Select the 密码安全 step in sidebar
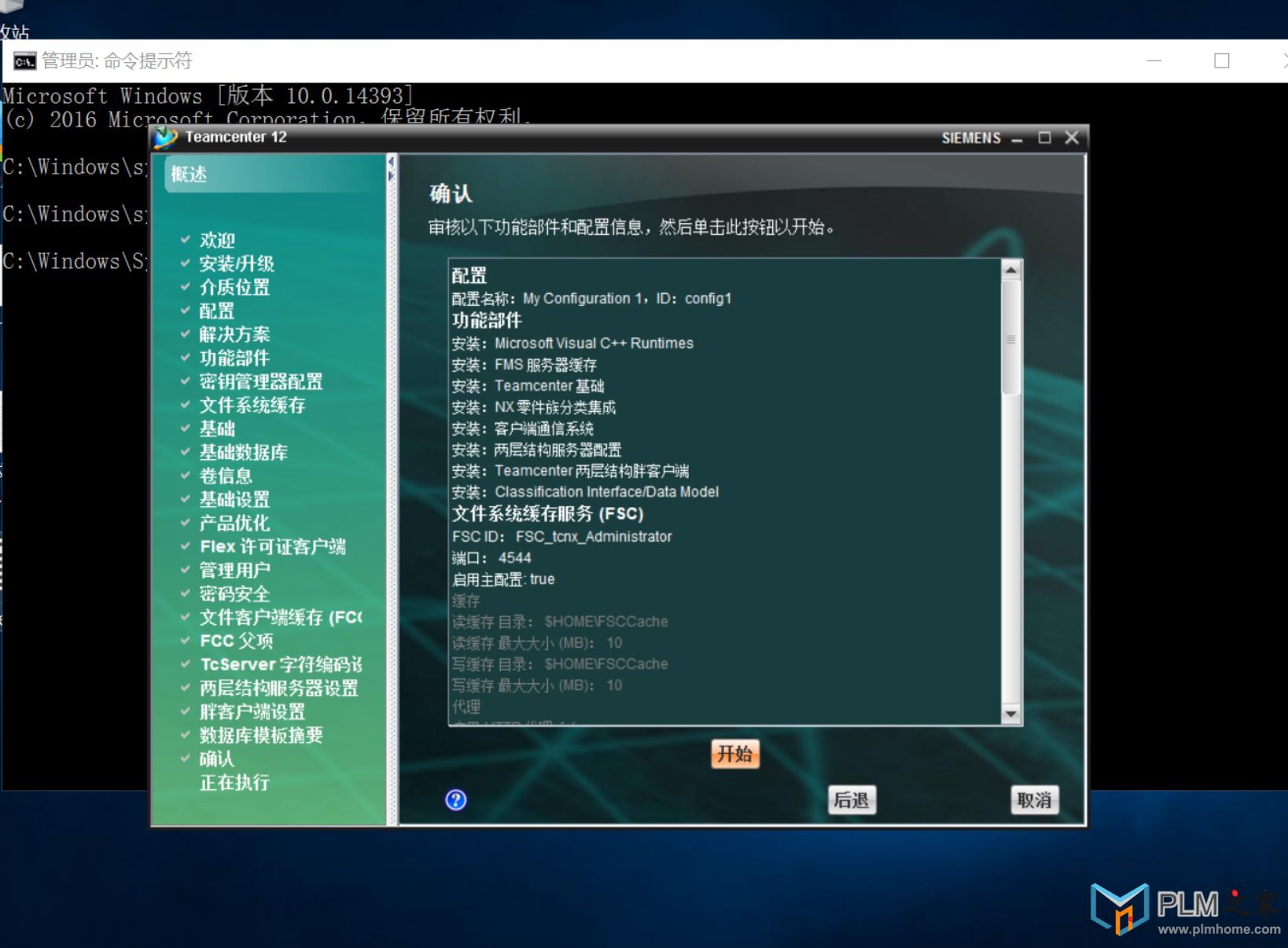1288x948 pixels. [234, 593]
